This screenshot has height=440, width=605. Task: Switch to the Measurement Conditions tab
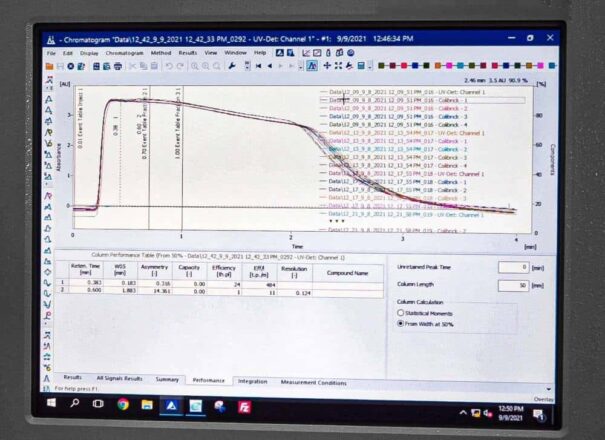point(313,382)
